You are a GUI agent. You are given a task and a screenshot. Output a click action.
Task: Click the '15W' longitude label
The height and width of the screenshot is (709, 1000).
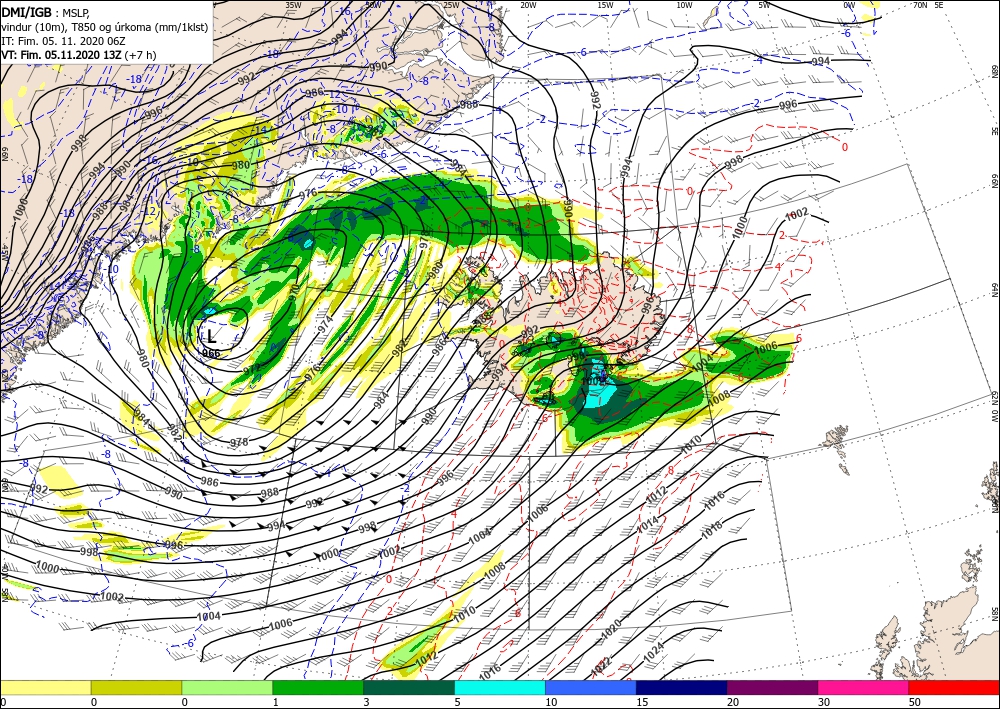coord(605,5)
